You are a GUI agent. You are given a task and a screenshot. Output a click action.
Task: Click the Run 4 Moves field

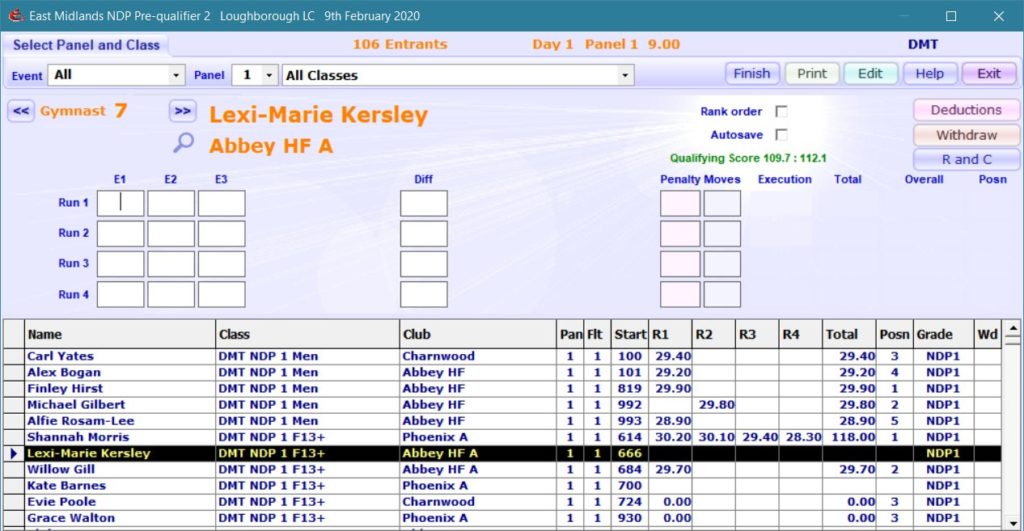pyautogui.click(x=722, y=295)
